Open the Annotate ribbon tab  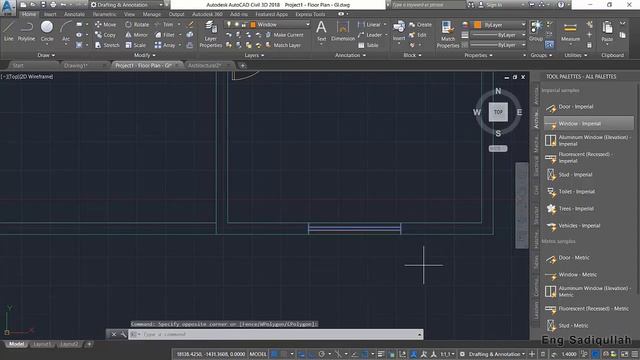[x=74, y=14]
